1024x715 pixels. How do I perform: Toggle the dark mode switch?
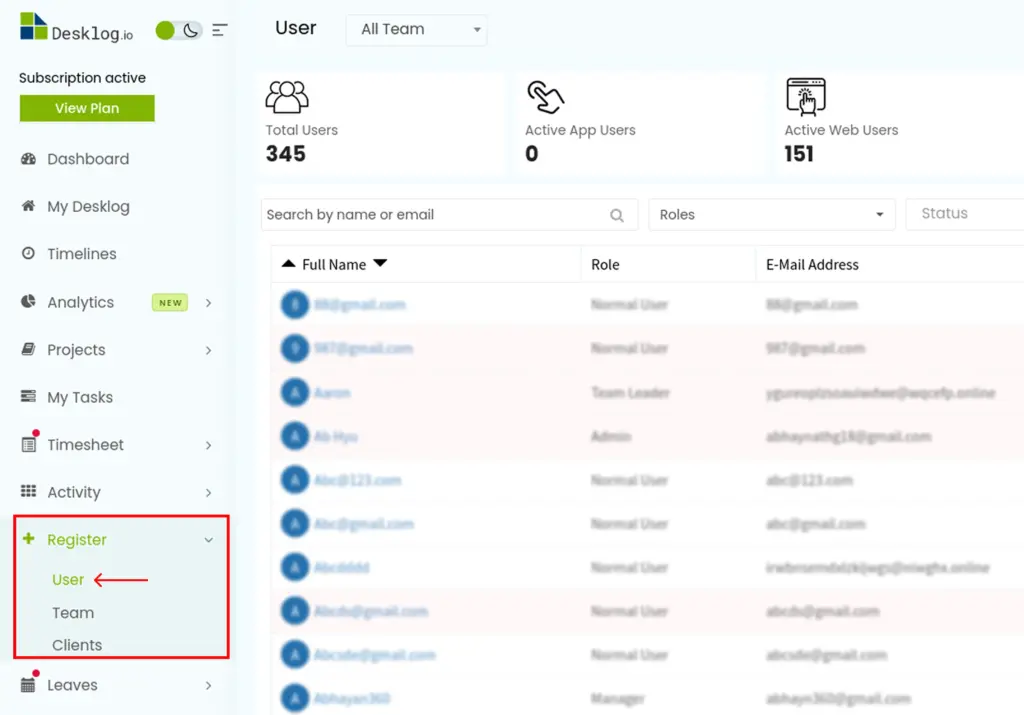point(179,31)
